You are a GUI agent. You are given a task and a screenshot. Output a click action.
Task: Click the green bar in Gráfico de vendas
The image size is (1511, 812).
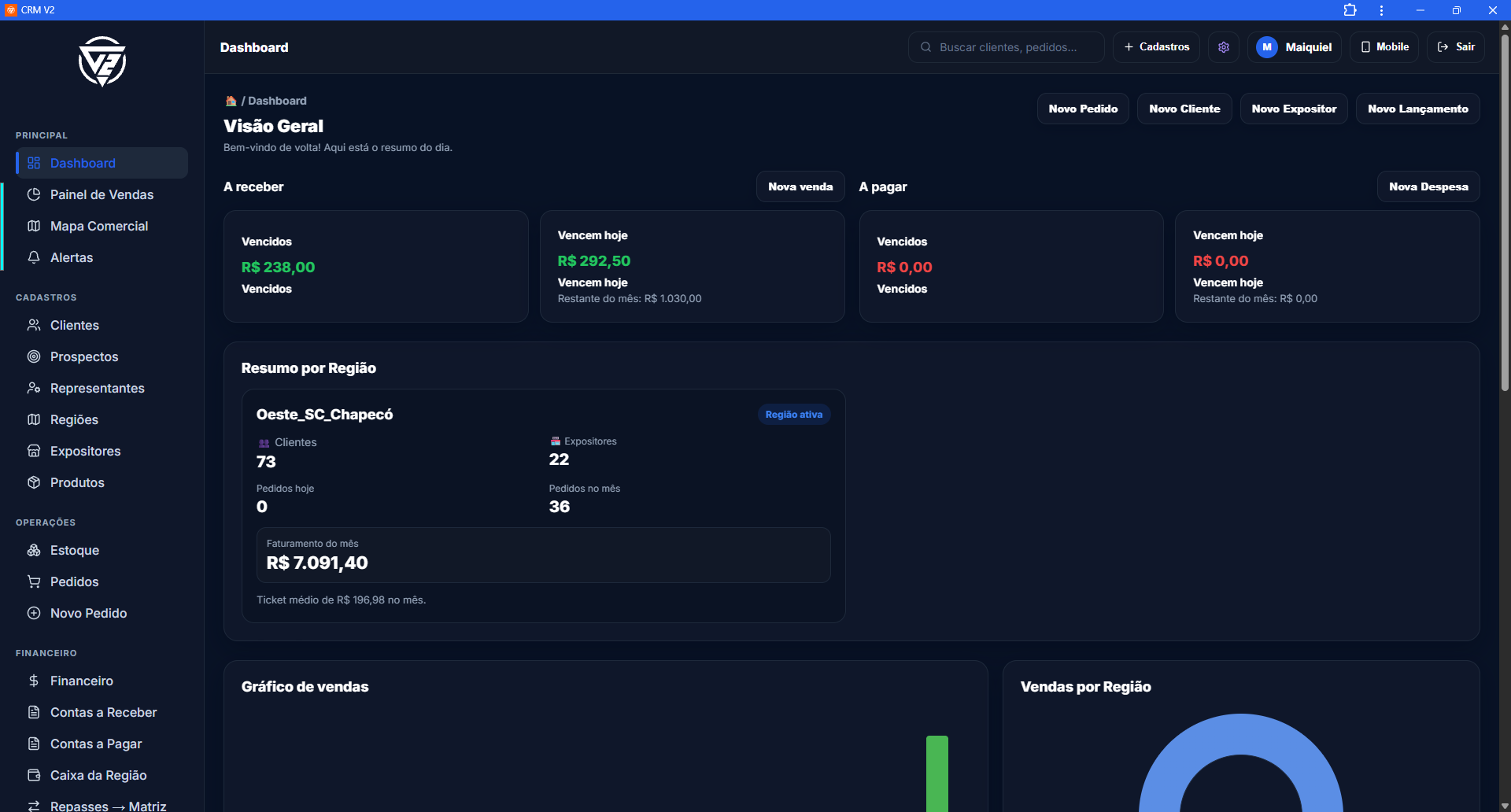click(x=937, y=773)
